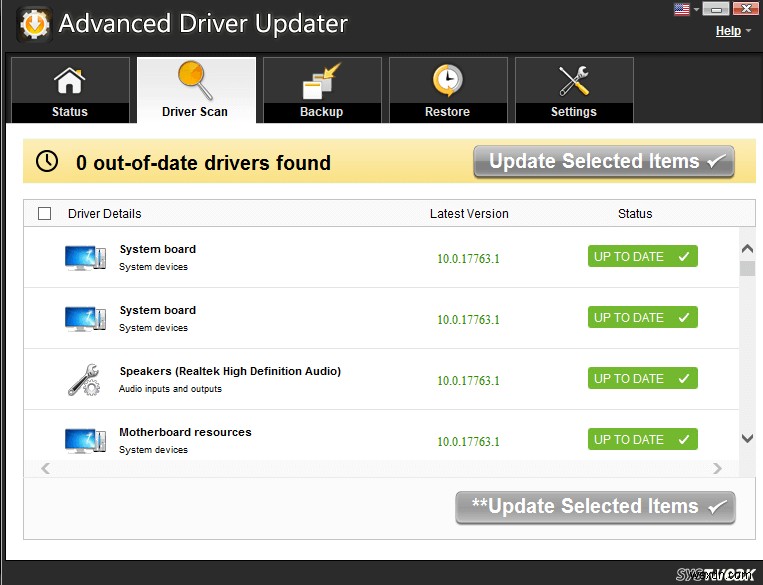
Task: Click the wrench icon for Realtek Speakers
Action: tap(84, 380)
